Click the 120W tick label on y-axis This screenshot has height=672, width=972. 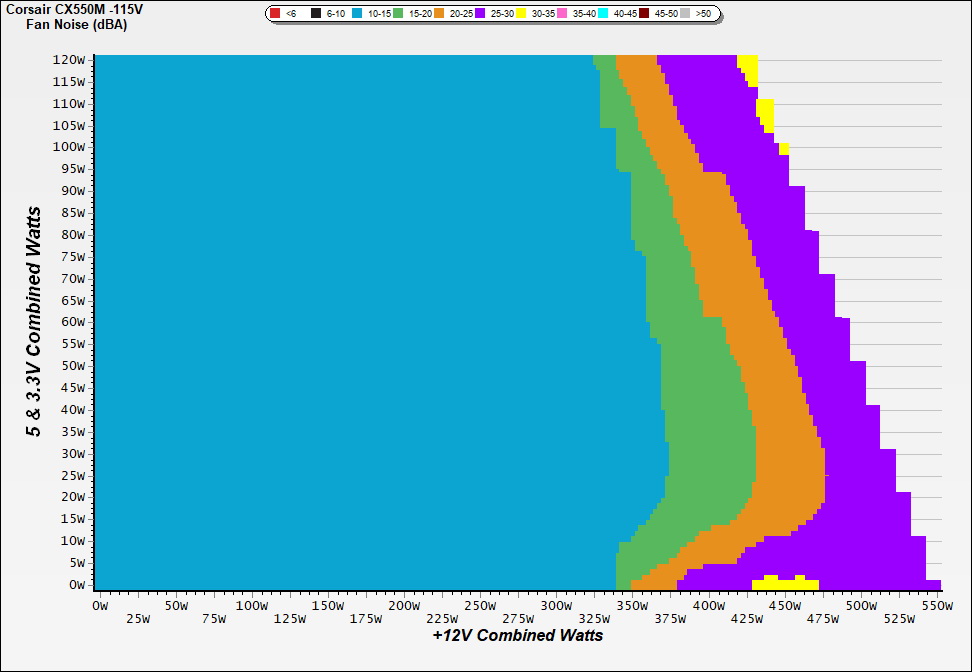70,59
